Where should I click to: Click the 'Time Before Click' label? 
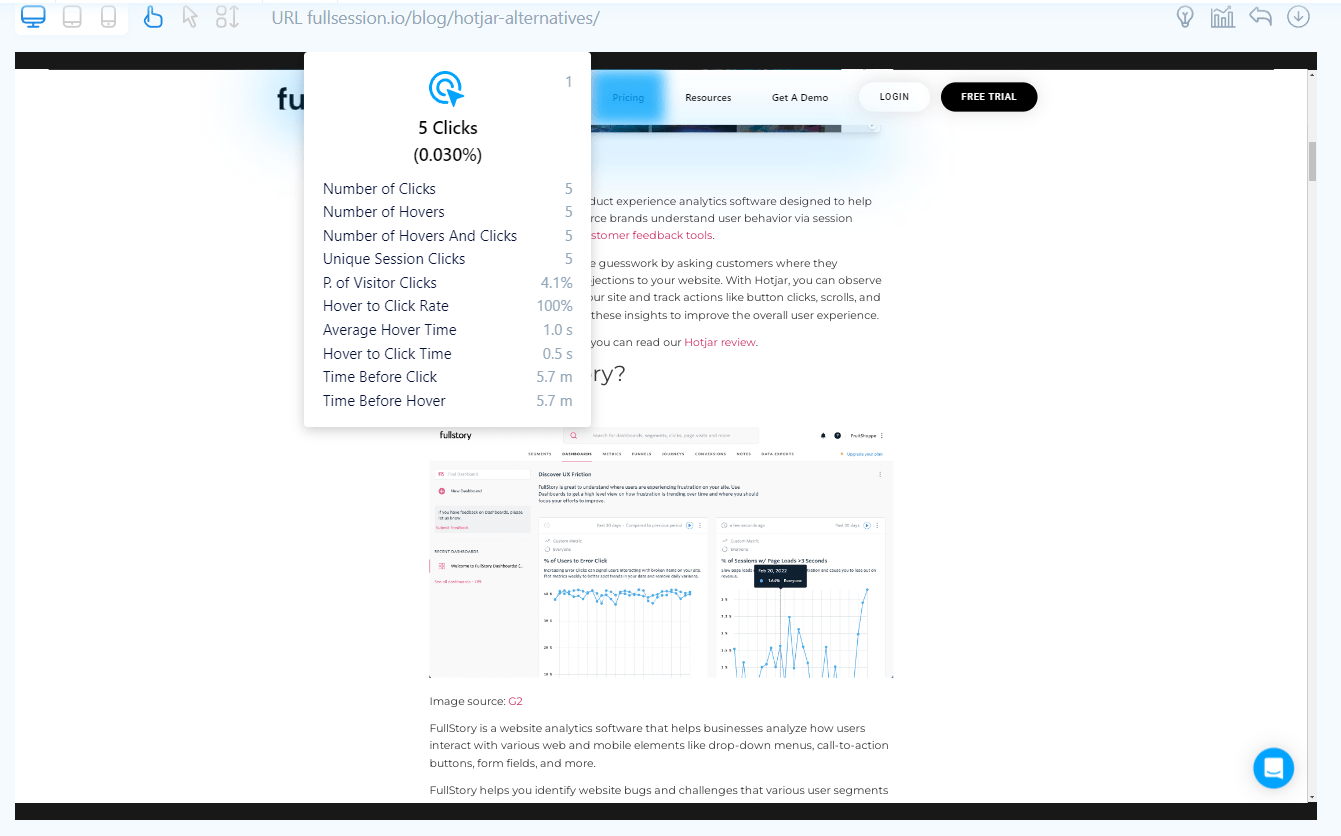380,377
